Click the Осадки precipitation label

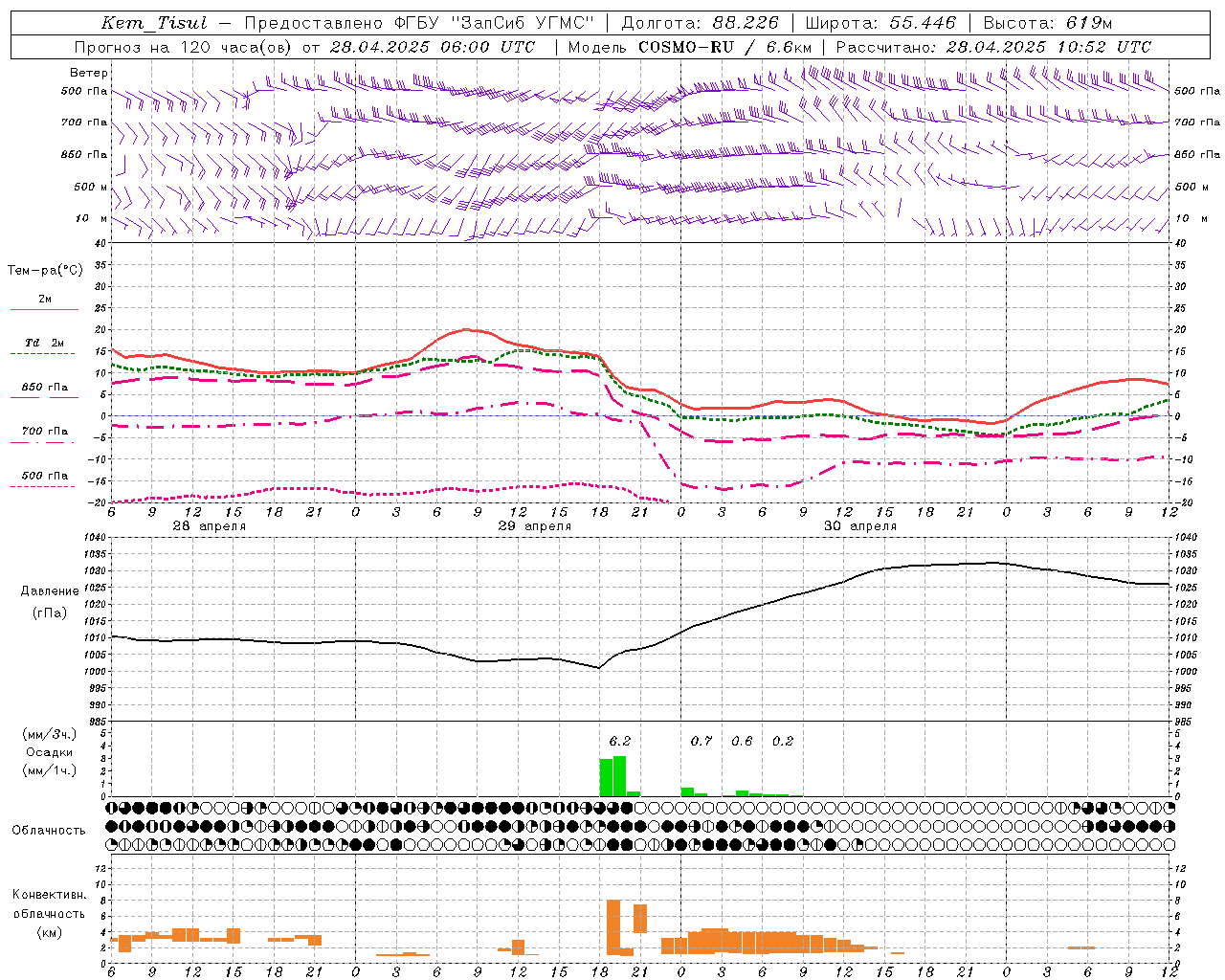click(49, 752)
